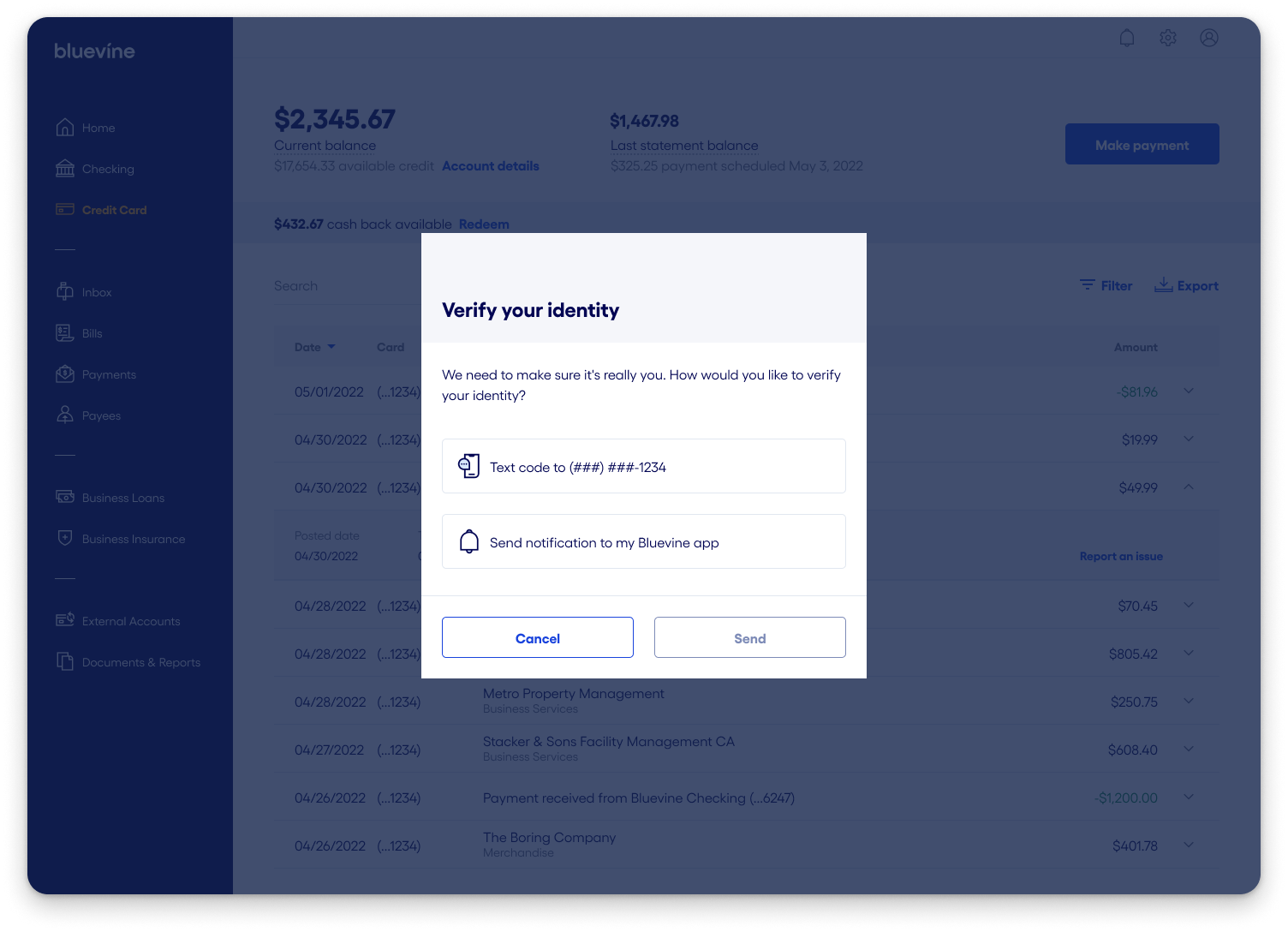Click the Business Insurance shield icon
The height and width of the screenshot is (932, 1288).
(x=65, y=538)
